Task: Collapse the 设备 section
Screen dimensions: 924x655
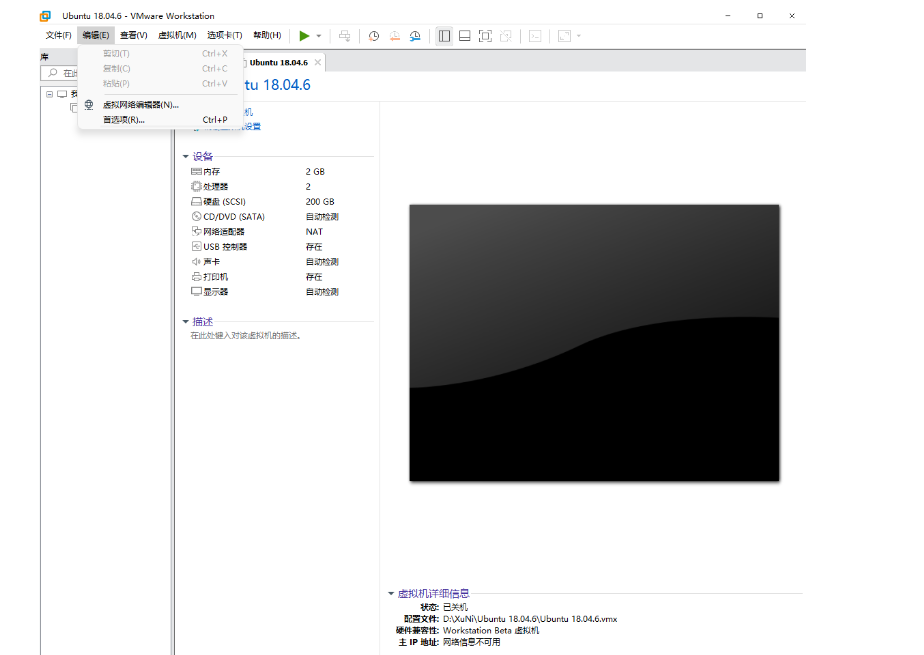Action: (x=186, y=157)
